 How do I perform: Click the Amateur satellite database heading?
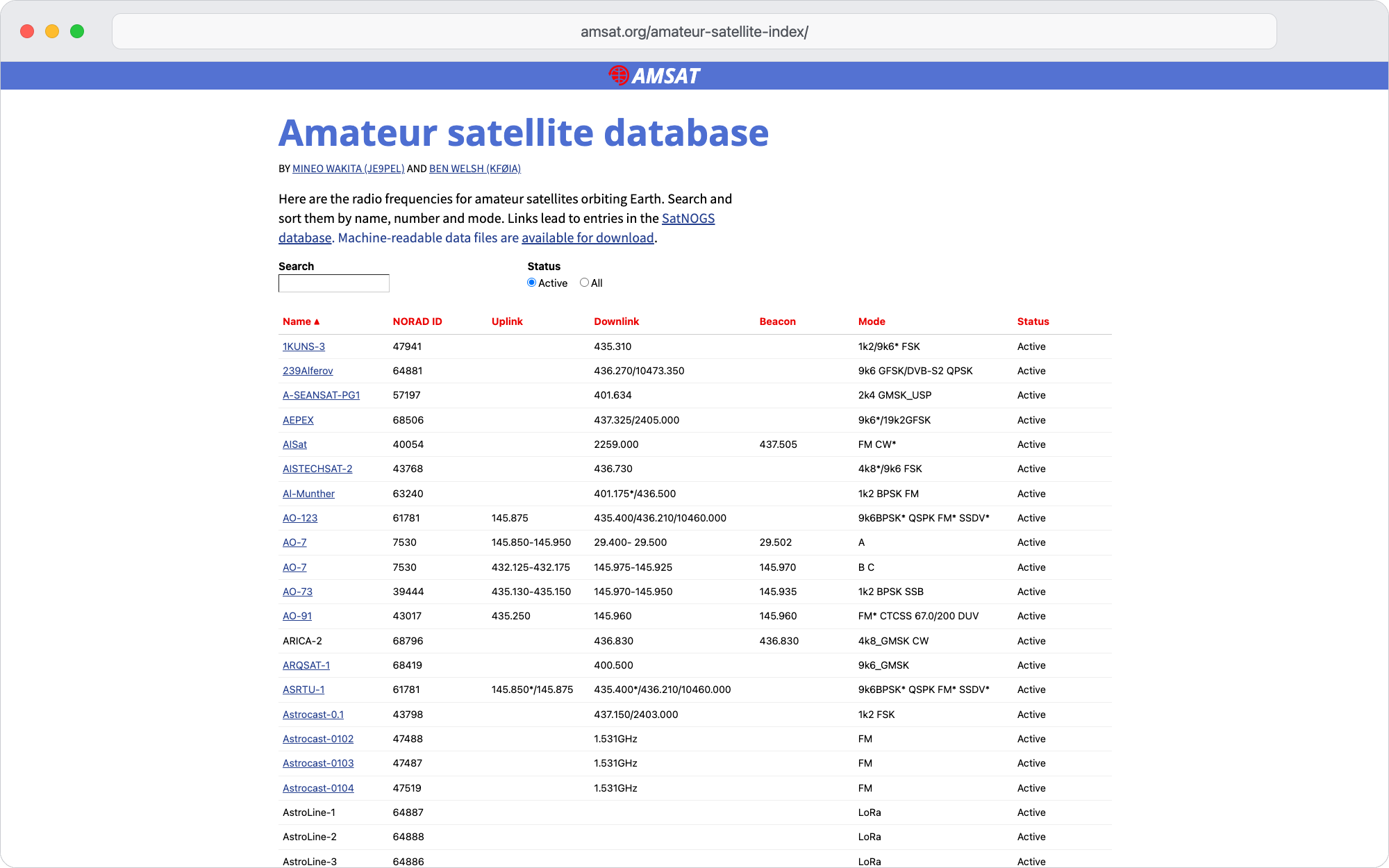[x=524, y=133]
